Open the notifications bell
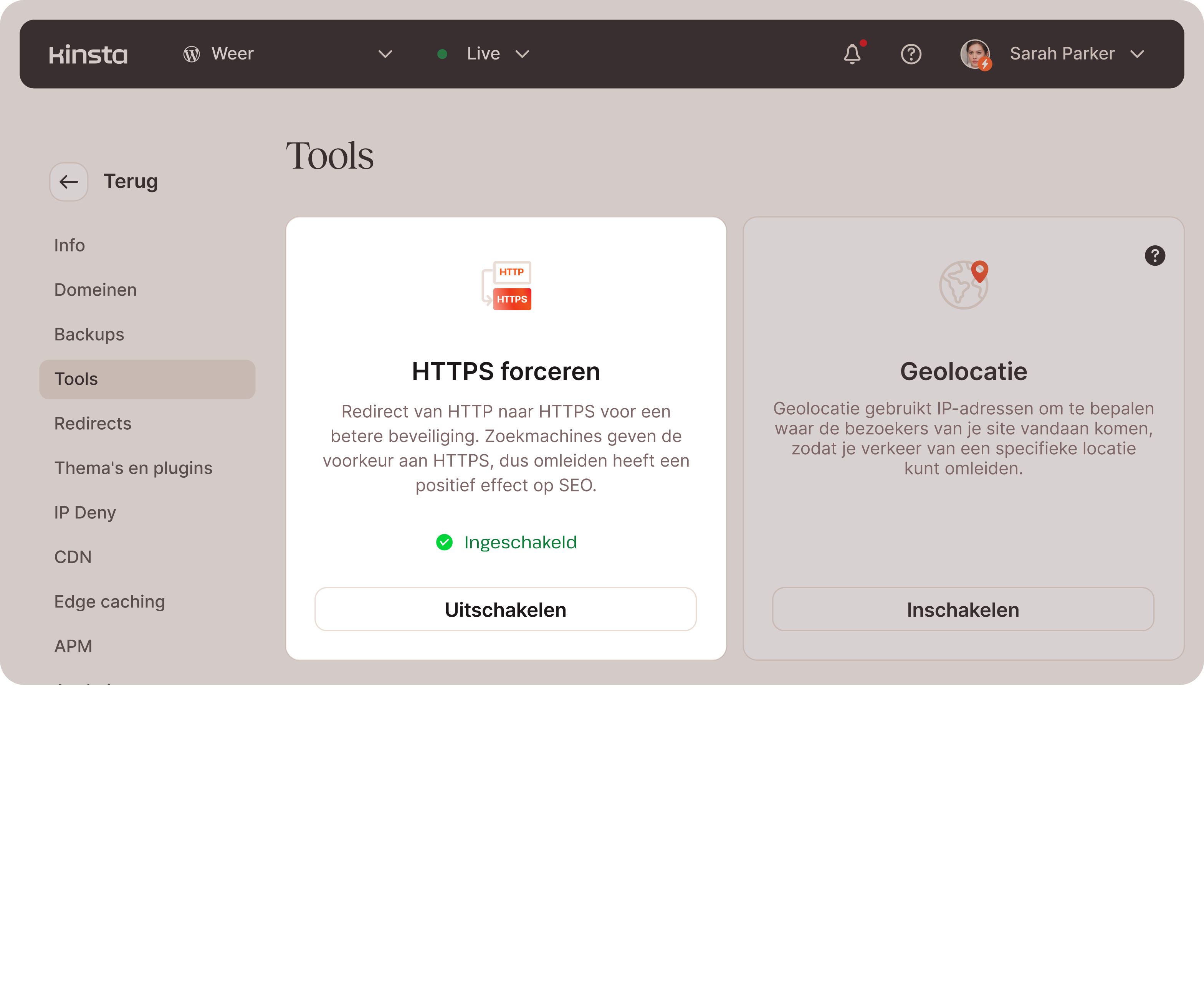The width and height of the screenshot is (1204, 983). [x=852, y=55]
